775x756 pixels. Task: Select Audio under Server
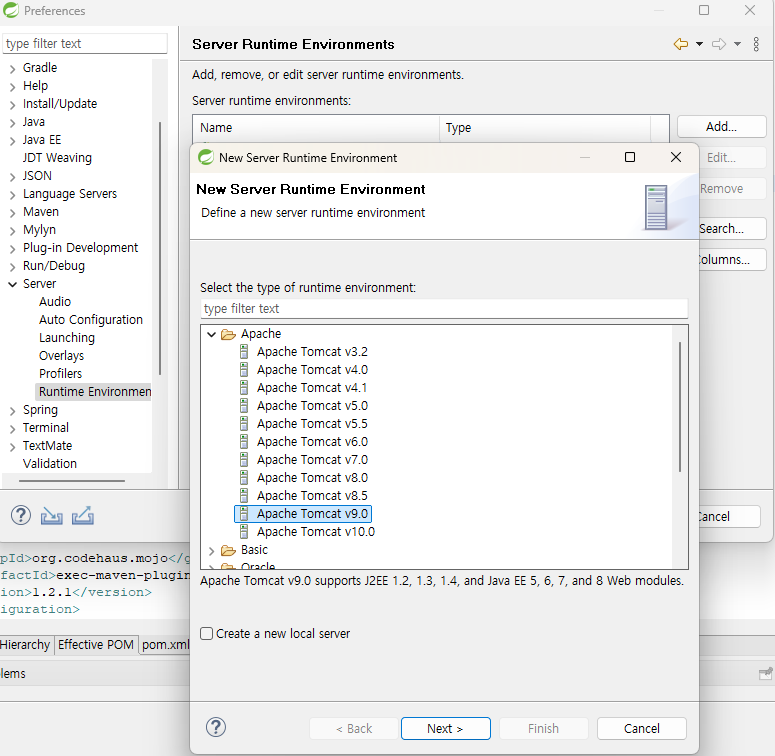coord(55,302)
